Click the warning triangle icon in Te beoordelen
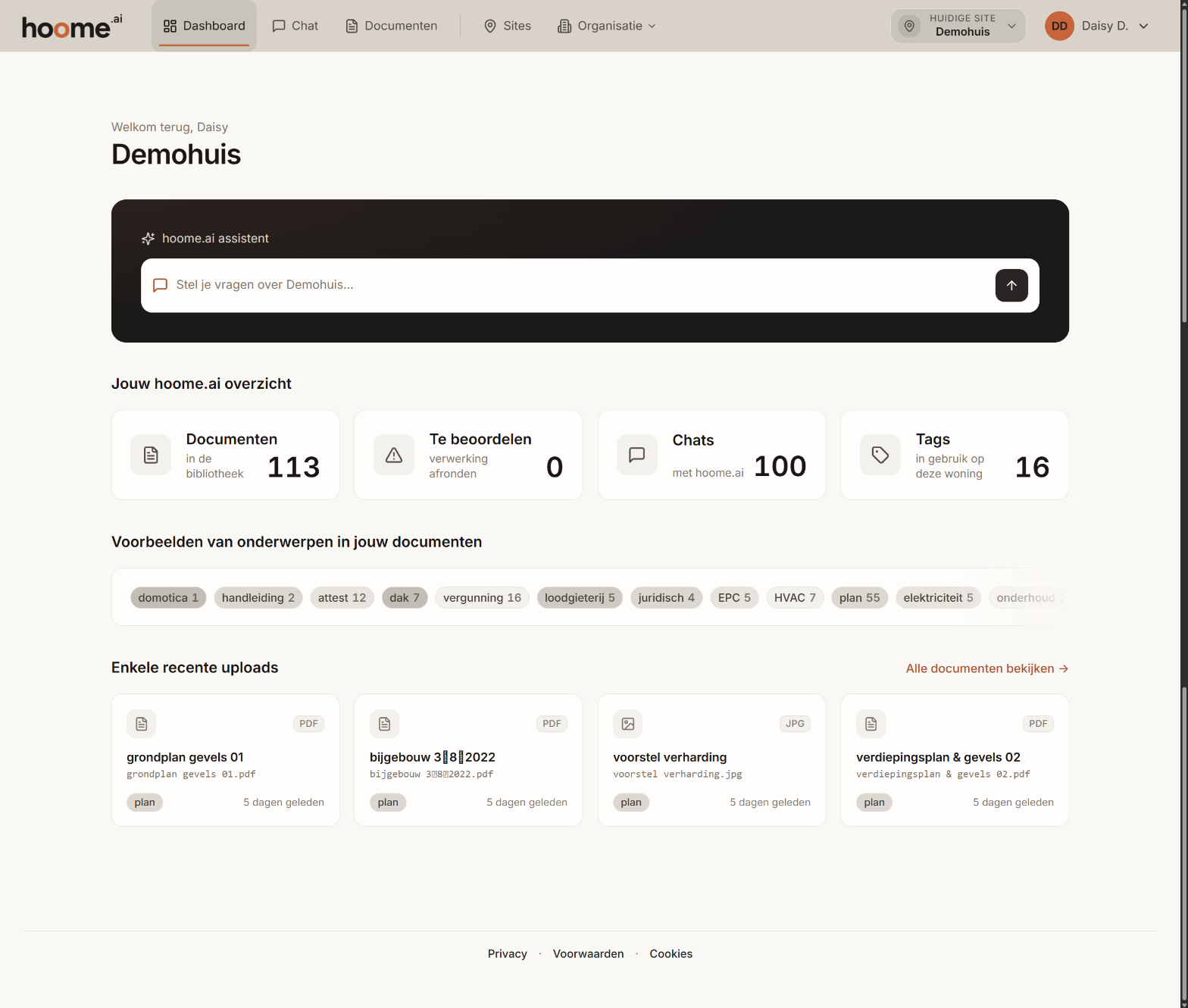The image size is (1188, 1008). coord(394,455)
